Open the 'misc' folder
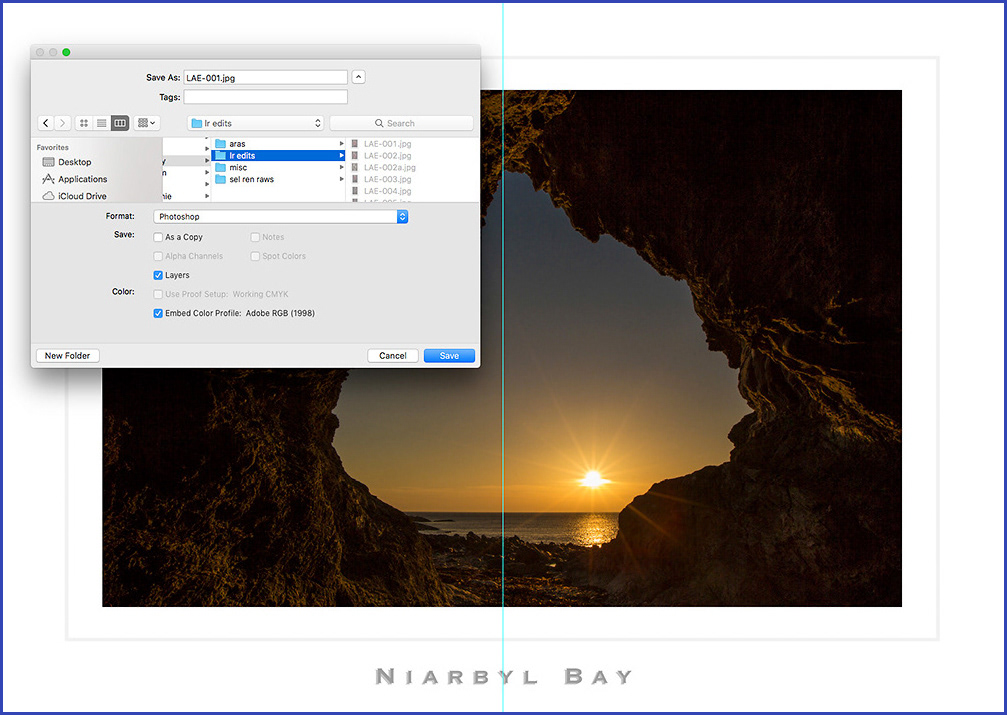Viewport: 1007px width, 715px height. coord(279,167)
